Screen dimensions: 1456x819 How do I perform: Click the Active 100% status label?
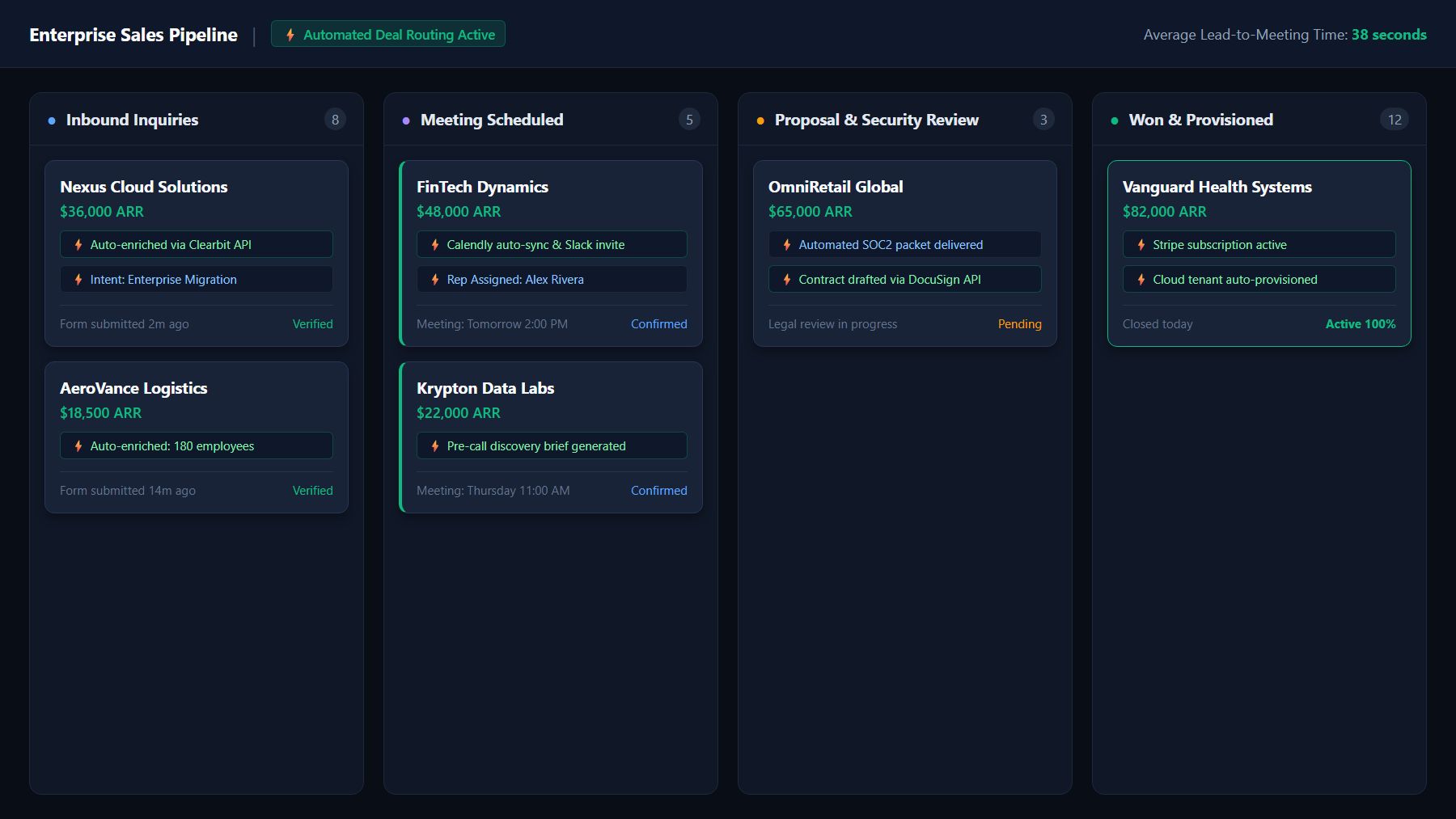1361,323
